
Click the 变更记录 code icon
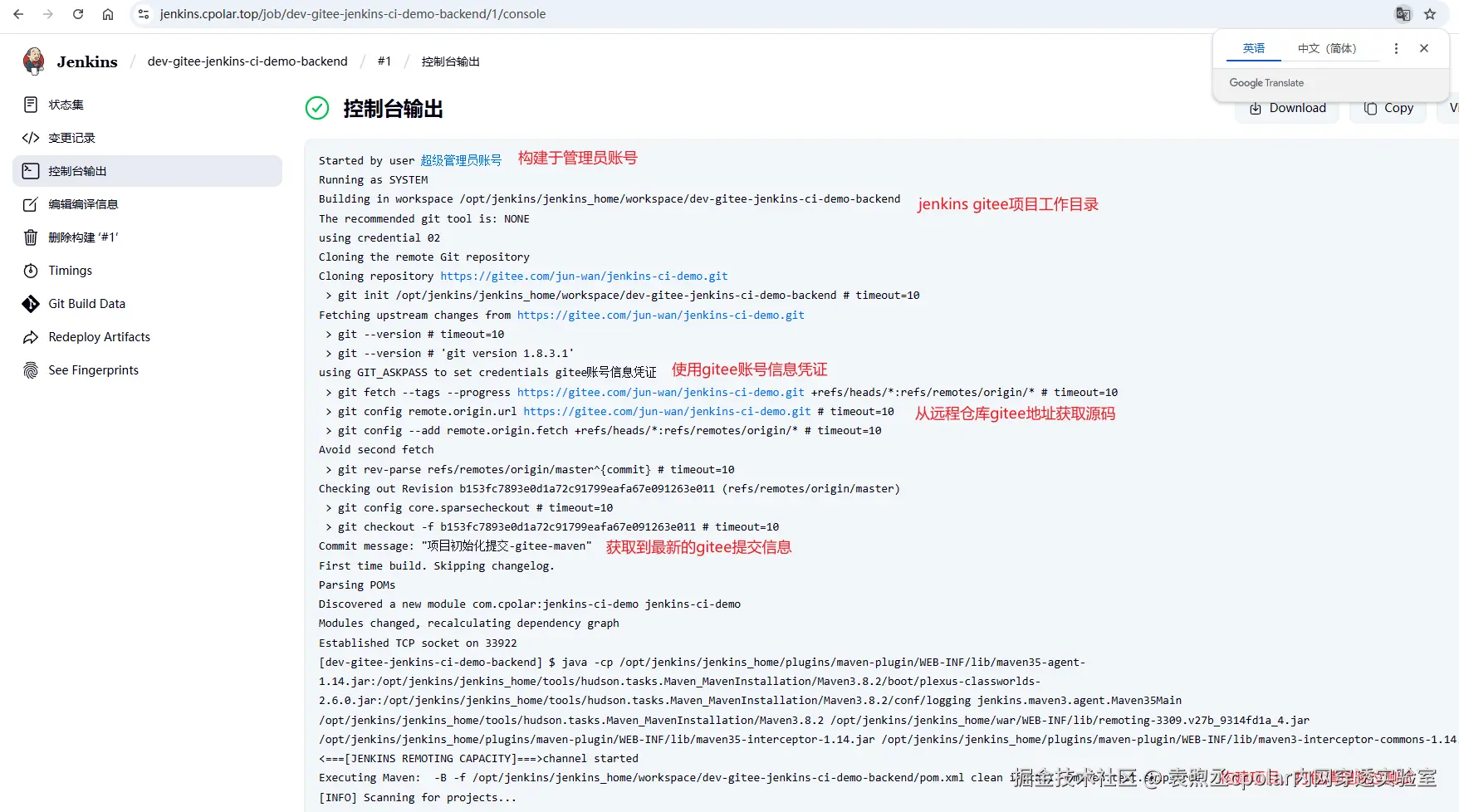31,138
